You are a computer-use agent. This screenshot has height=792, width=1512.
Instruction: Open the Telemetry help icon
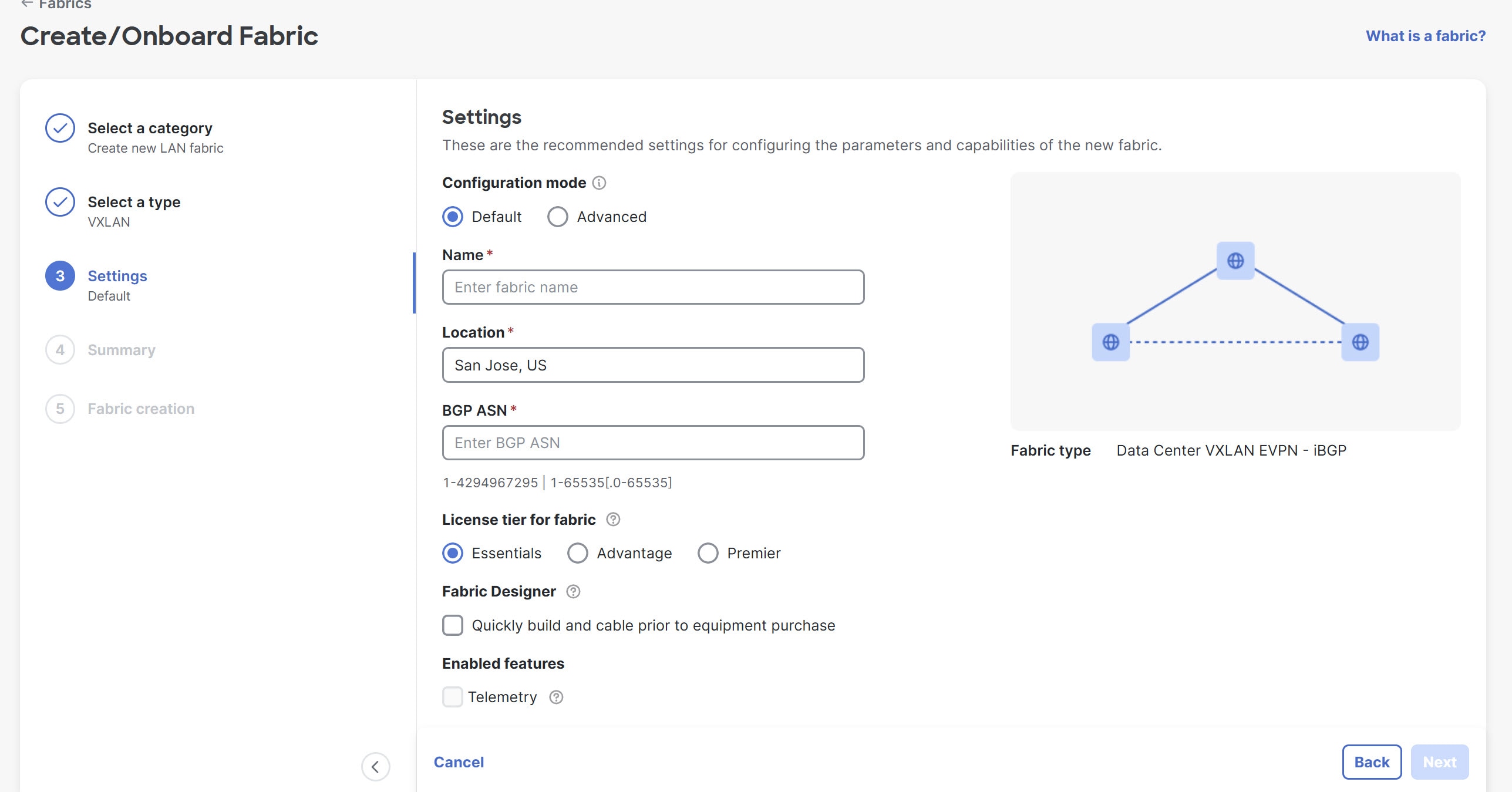point(557,697)
